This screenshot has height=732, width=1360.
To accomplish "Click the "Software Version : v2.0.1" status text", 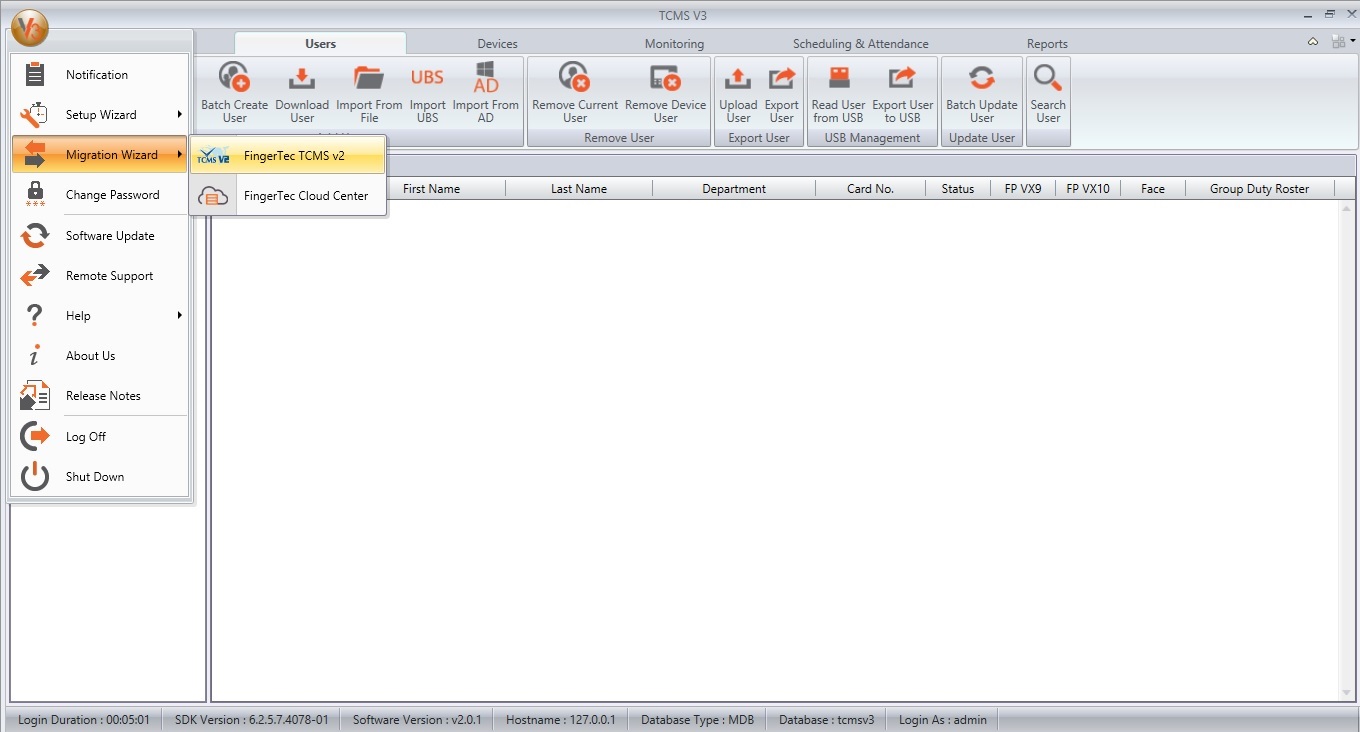I will pyautogui.click(x=417, y=720).
